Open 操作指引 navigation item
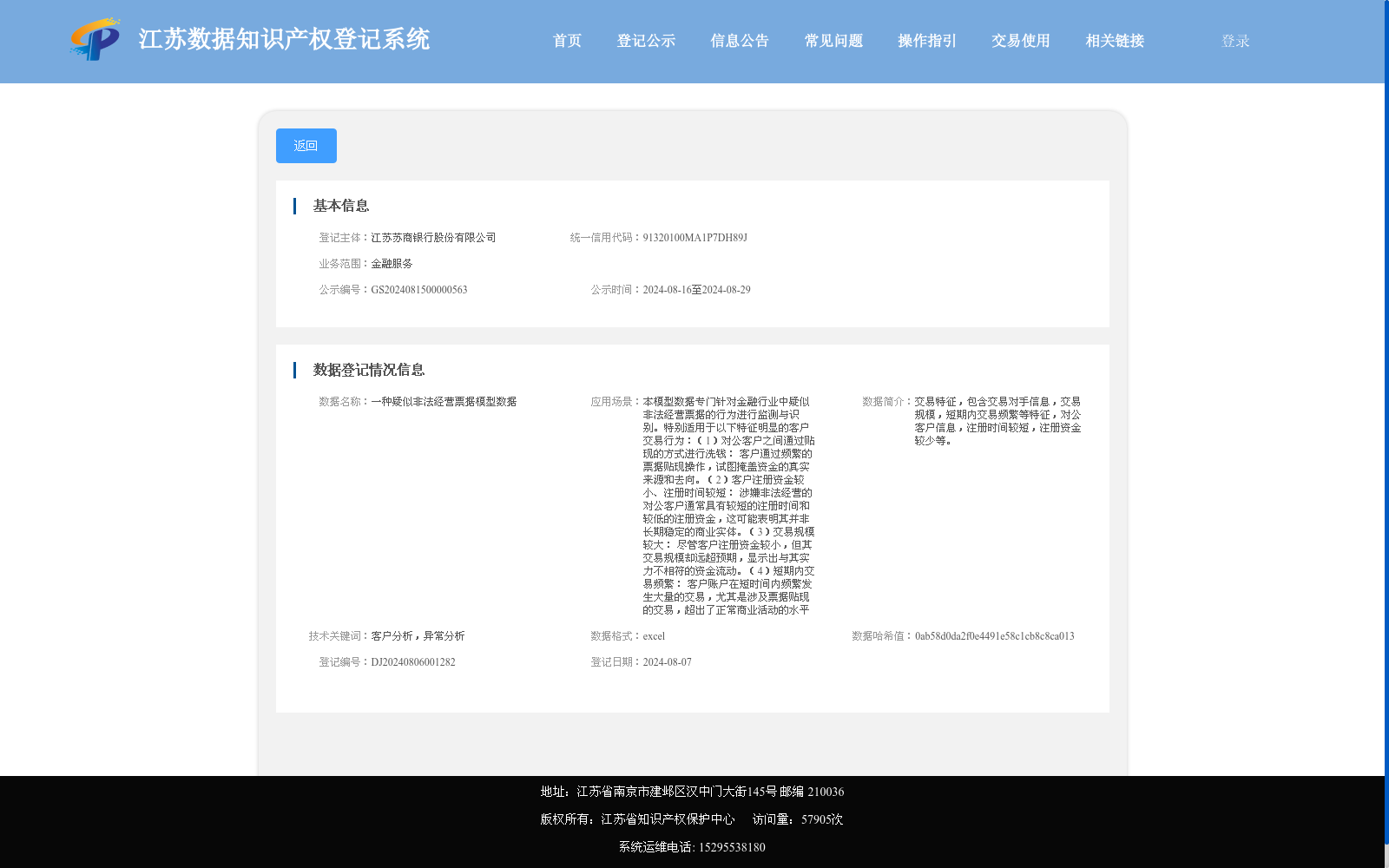The width and height of the screenshot is (1389, 868). [x=927, y=41]
